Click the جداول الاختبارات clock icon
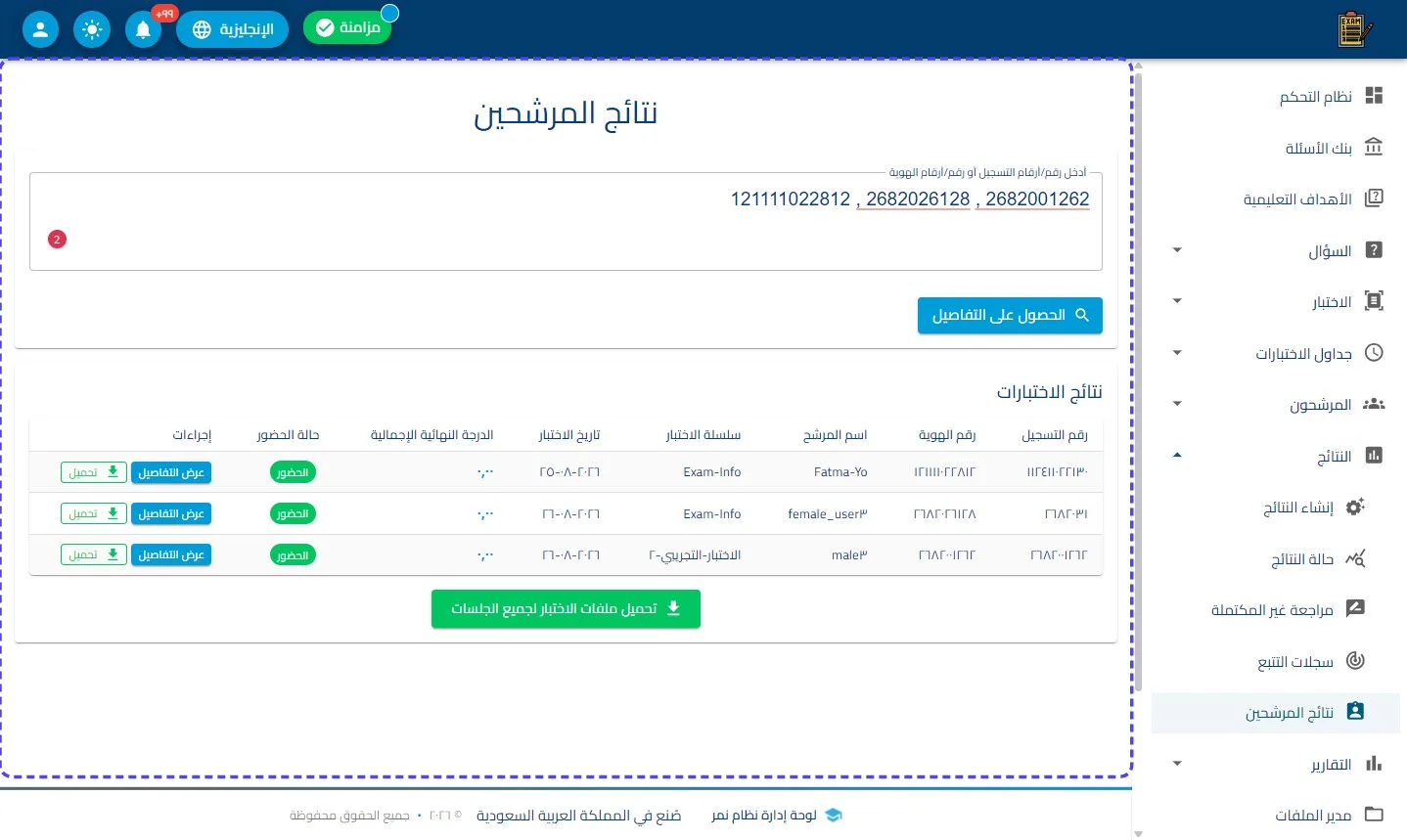 pyautogui.click(x=1374, y=353)
